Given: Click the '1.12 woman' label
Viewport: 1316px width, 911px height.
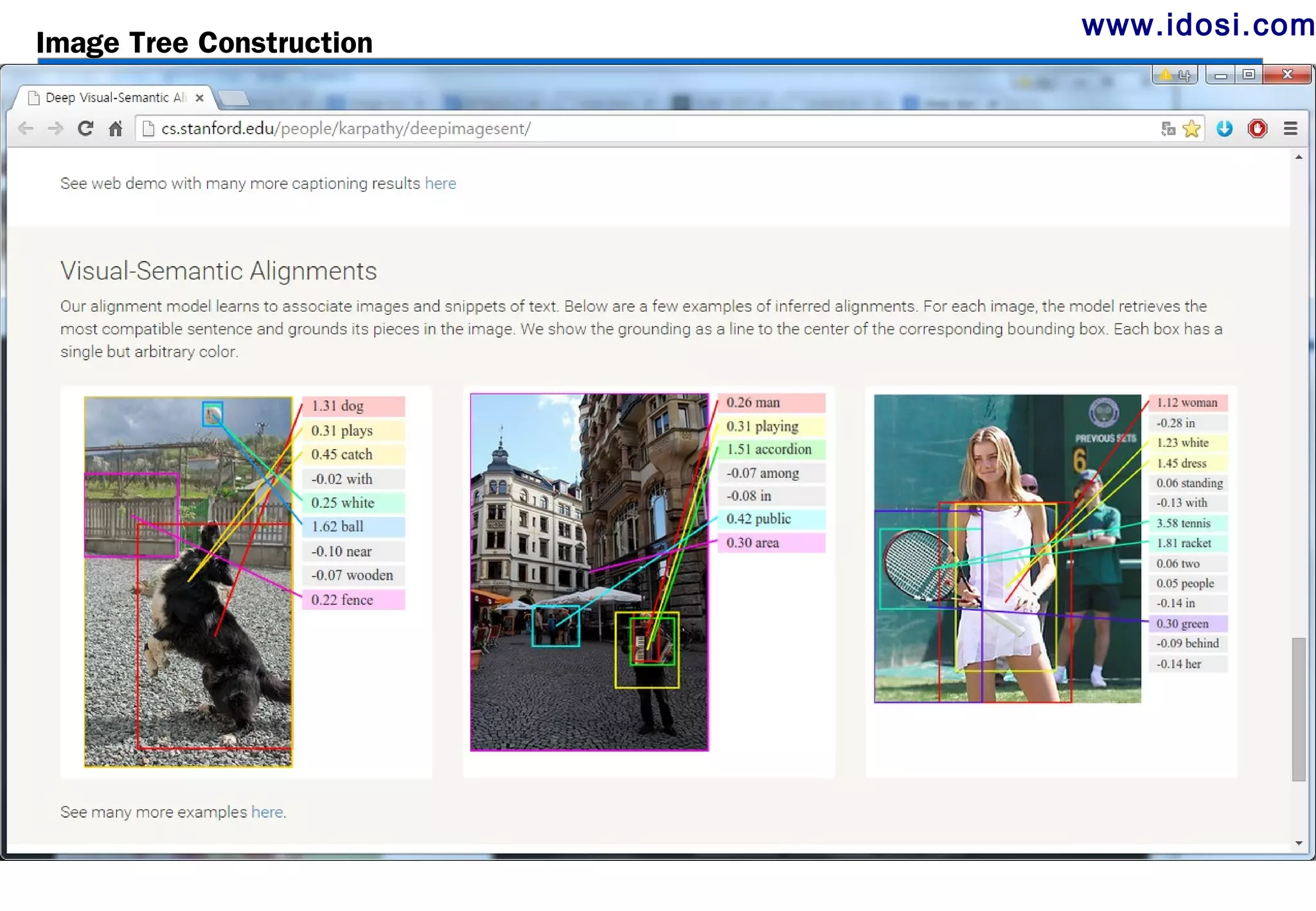Looking at the screenshot, I should coord(1188,403).
